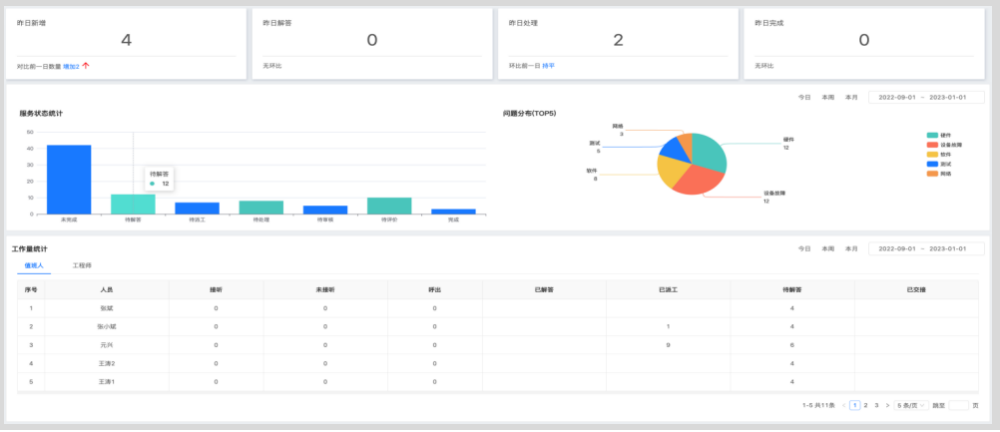Click the red up-arrow trend icon
The image size is (1000, 432).
[x=86, y=65]
